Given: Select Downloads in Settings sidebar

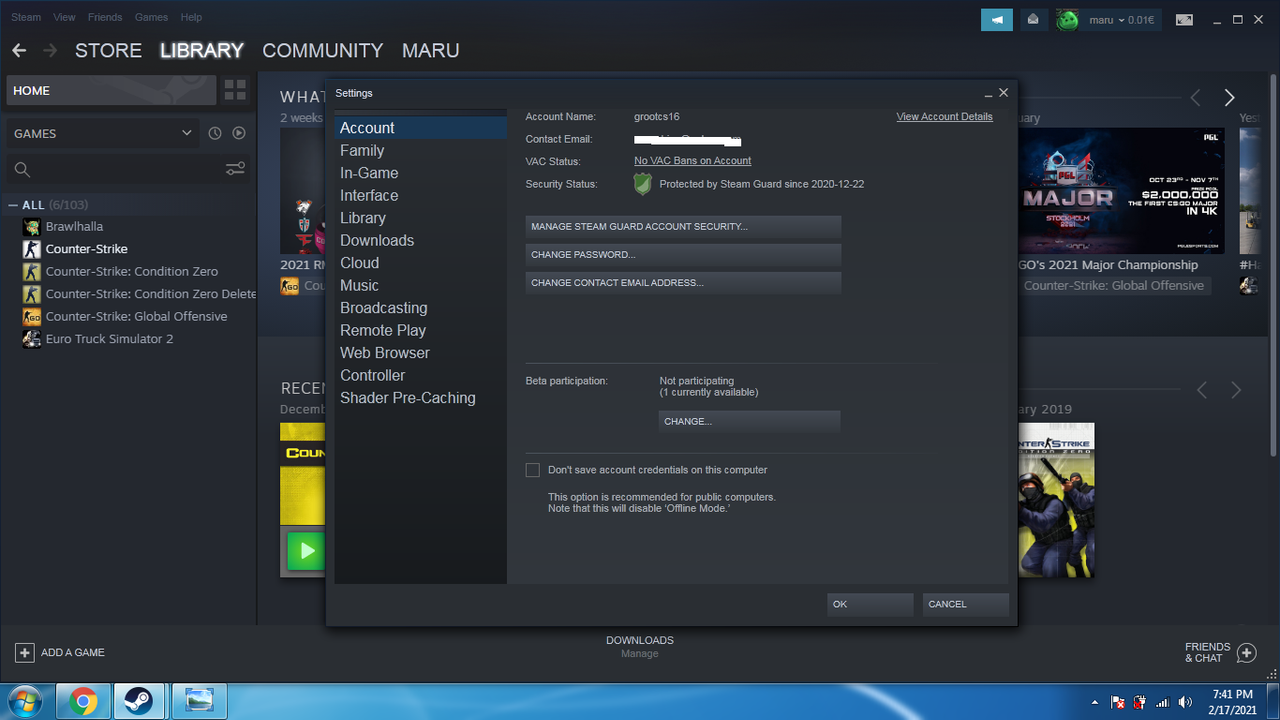Looking at the screenshot, I should point(377,240).
